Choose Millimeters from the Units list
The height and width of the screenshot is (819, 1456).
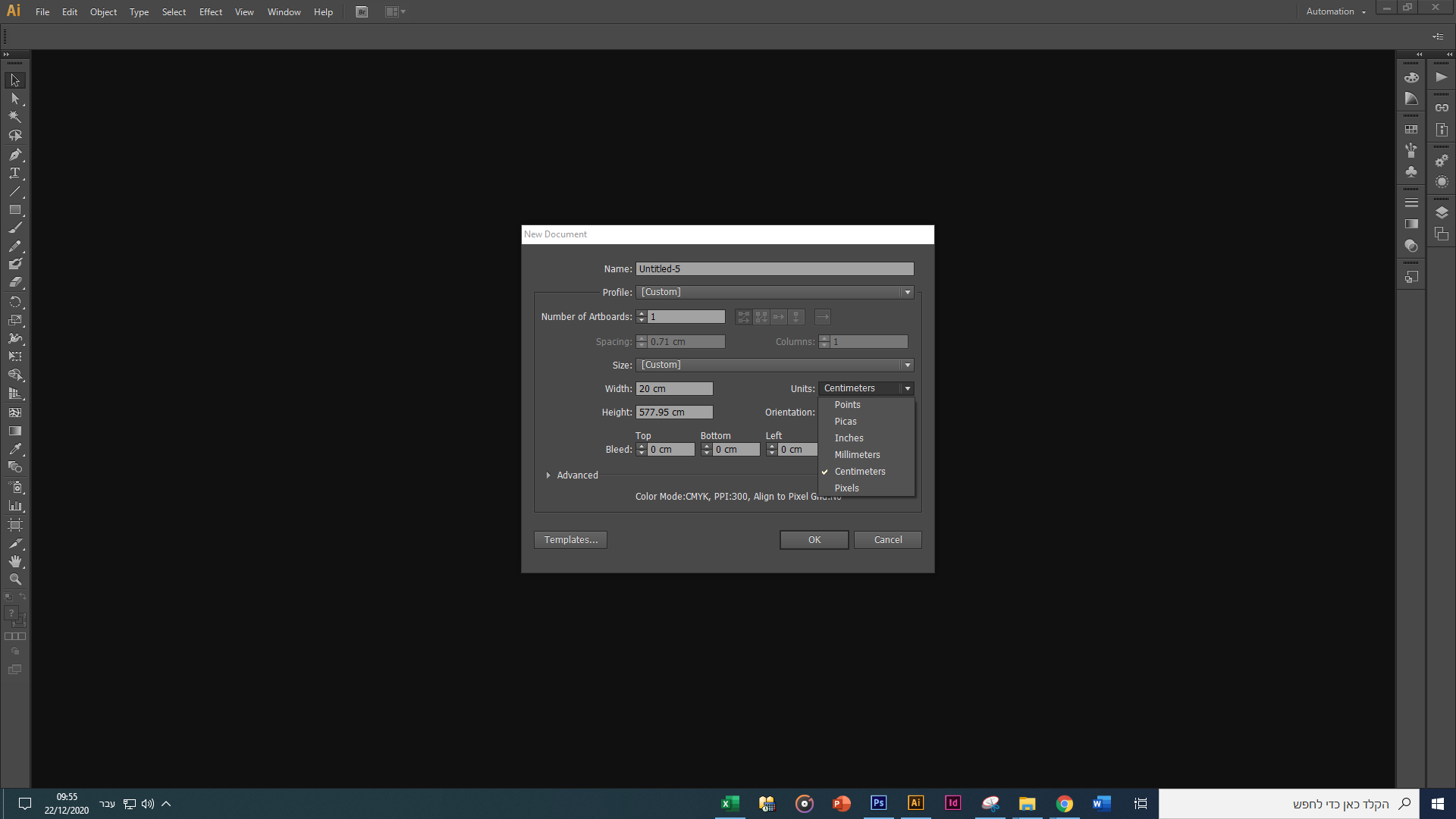[857, 455]
